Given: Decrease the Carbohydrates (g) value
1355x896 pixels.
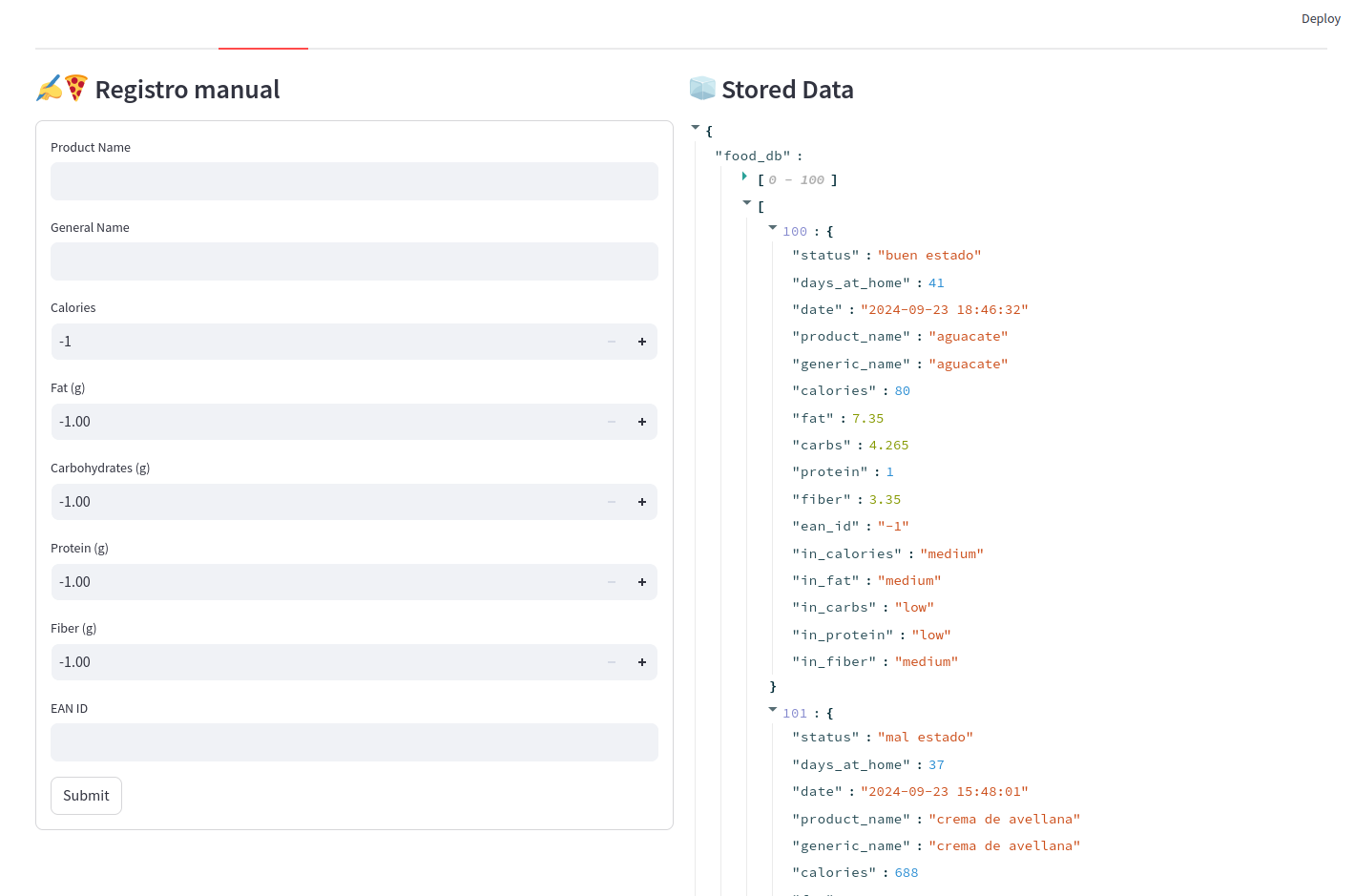Looking at the screenshot, I should (612, 502).
